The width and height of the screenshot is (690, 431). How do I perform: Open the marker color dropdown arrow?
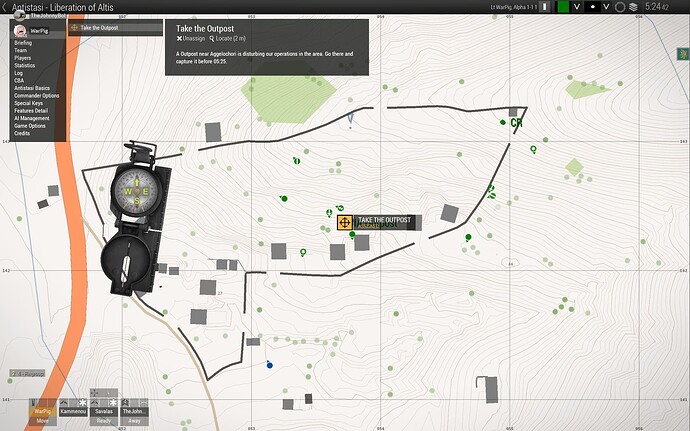point(576,7)
